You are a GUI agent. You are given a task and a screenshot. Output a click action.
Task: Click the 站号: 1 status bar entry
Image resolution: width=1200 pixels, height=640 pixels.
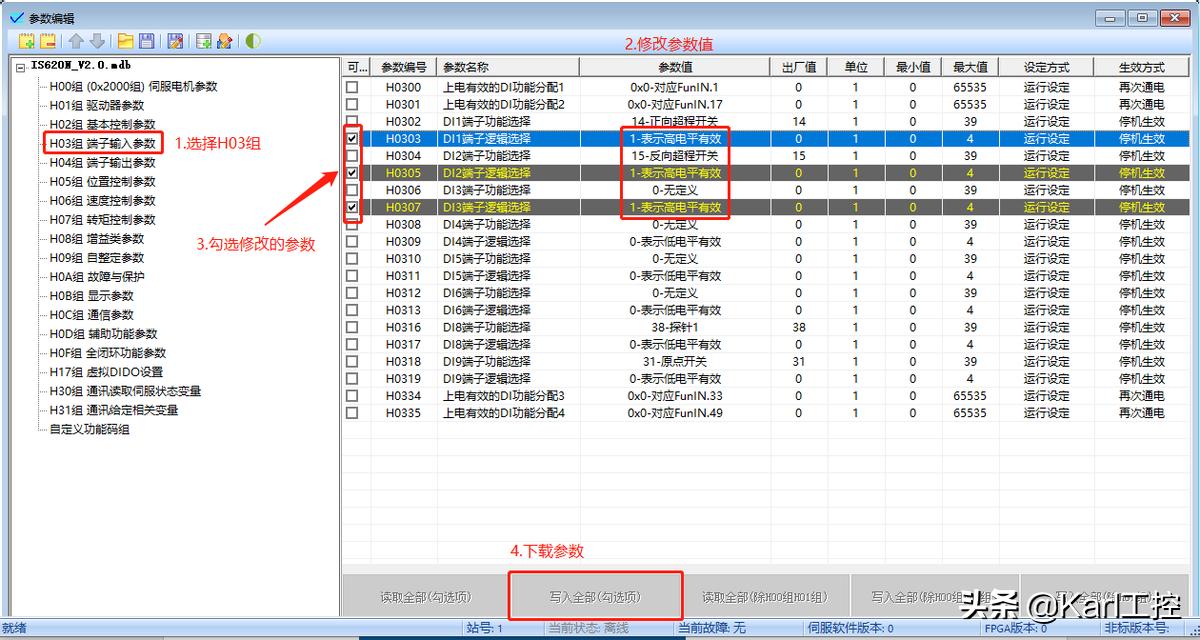[485, 628]
